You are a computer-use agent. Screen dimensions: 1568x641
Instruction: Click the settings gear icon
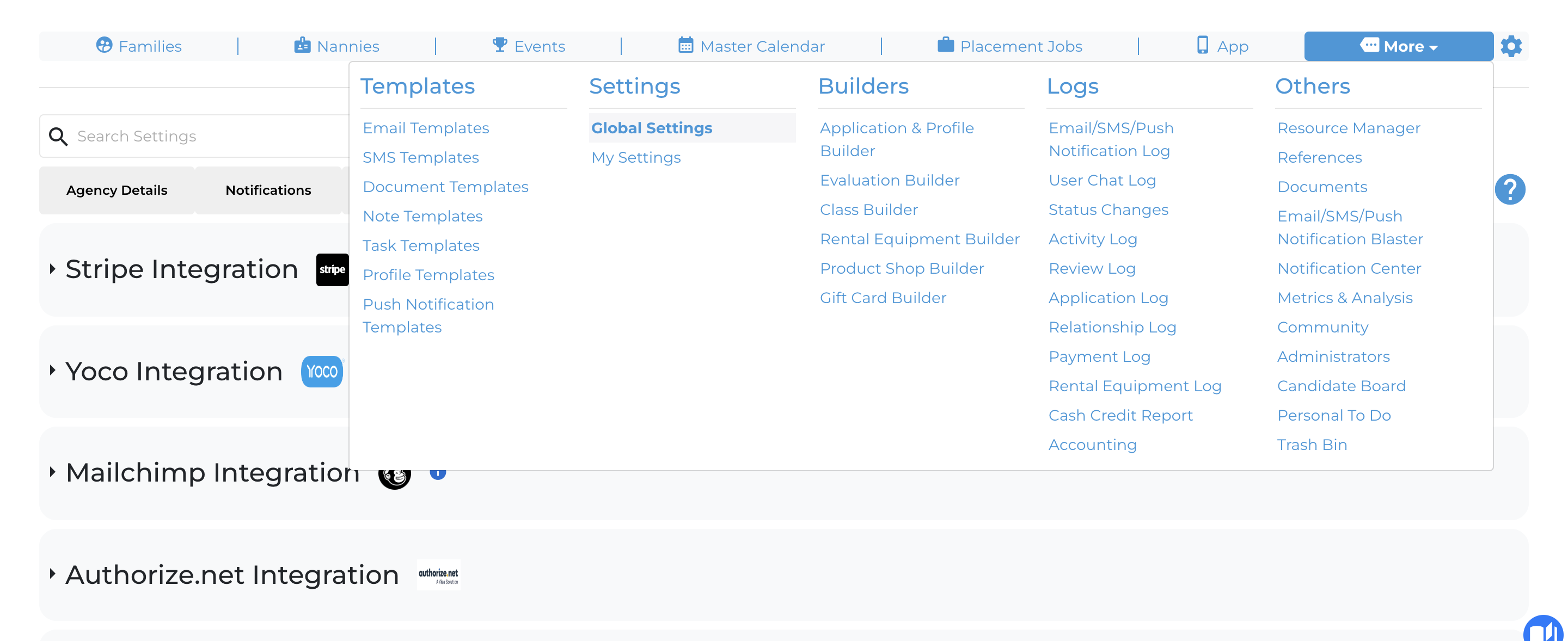click(1511, 46)
